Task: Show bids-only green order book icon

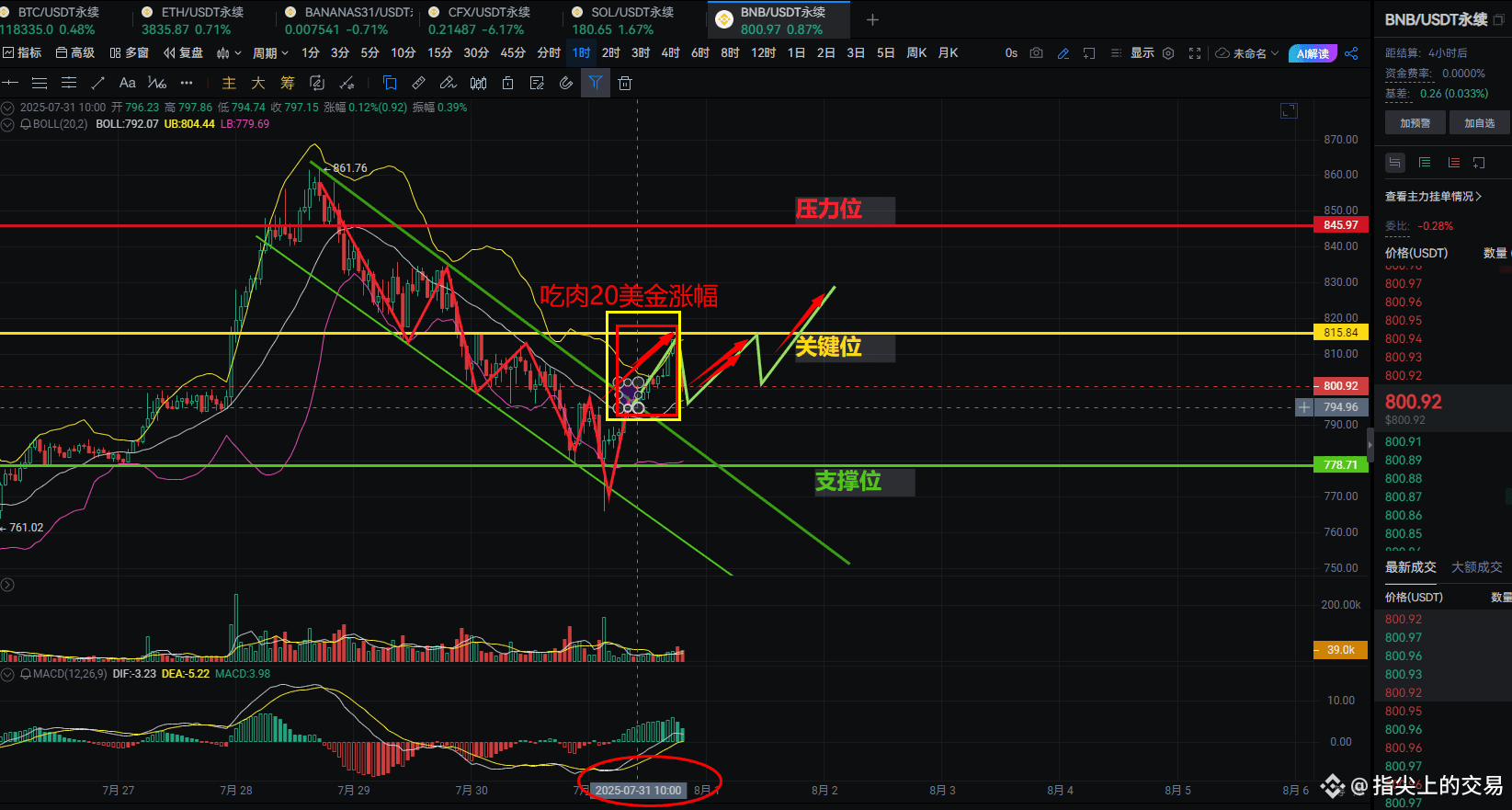Action: pos(1425,163)
